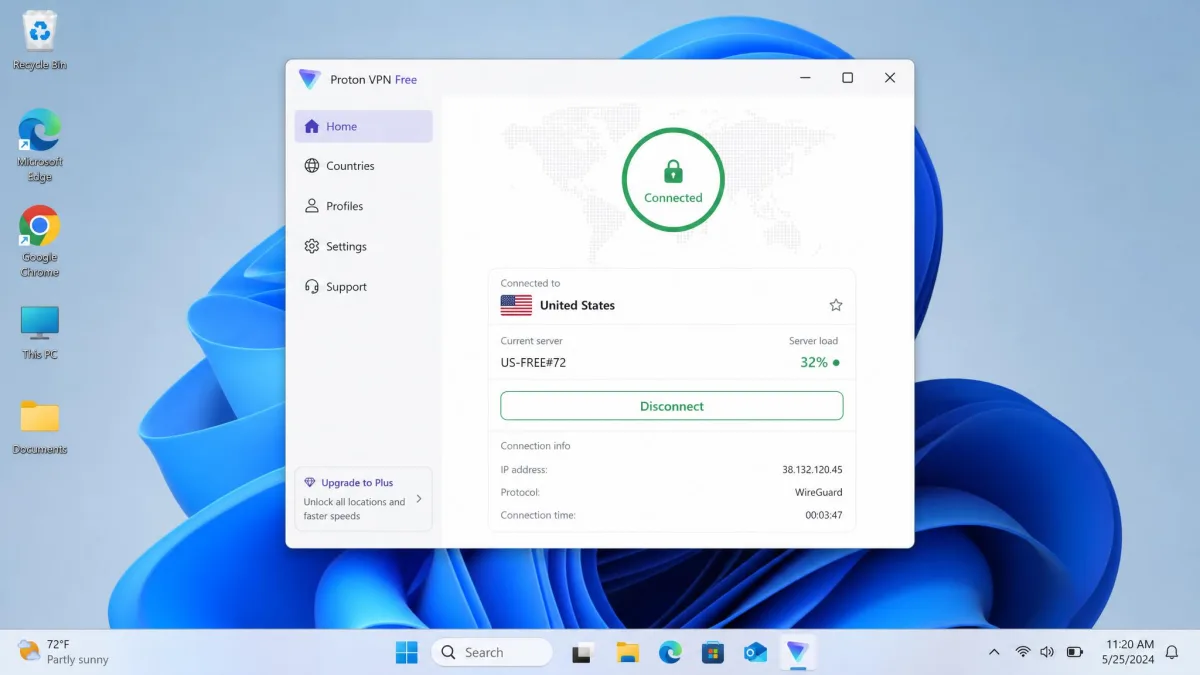This screenshot has width=1200, height=675.
Task: Open the Countries list
Action: coord(363,166)
